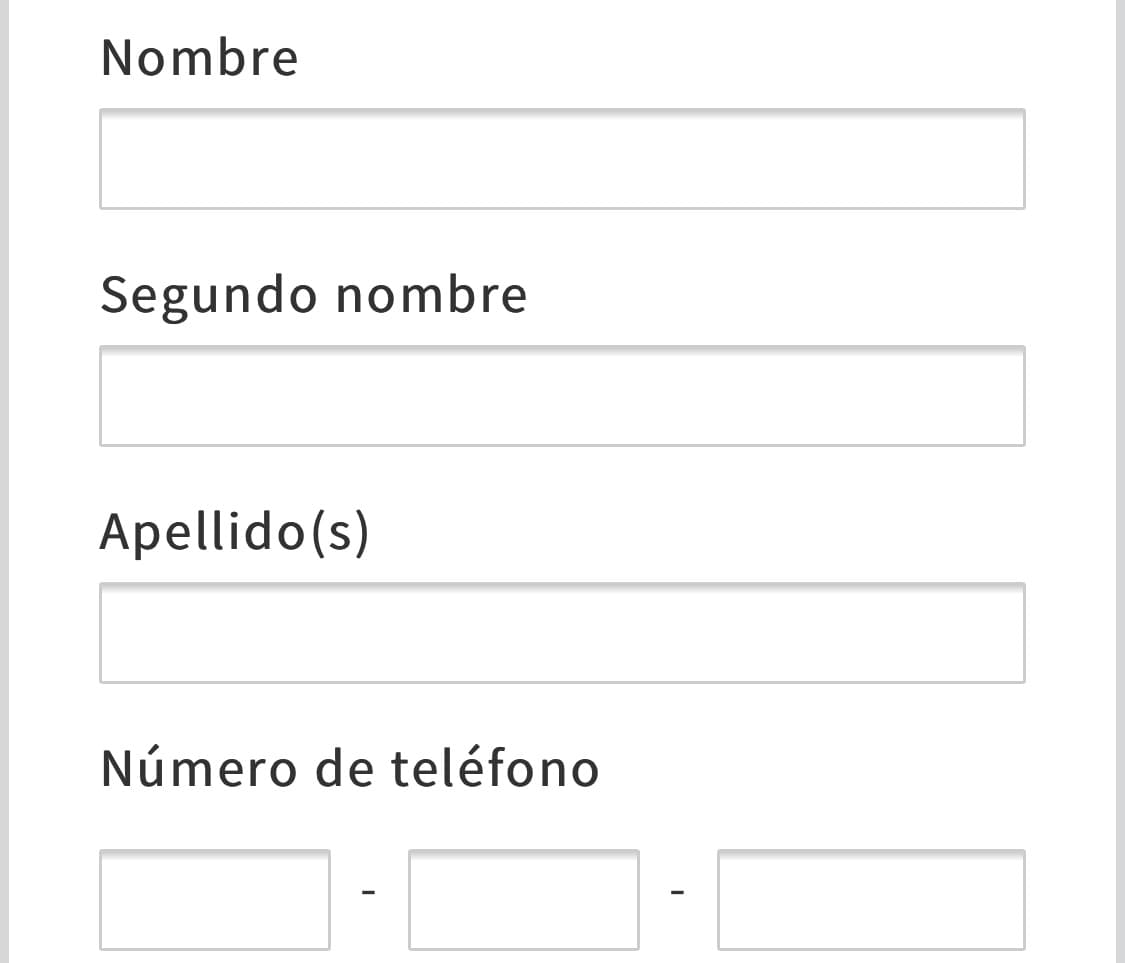Select the Apellido(s) label
The image size is (1125, 963).
(235, 531)
